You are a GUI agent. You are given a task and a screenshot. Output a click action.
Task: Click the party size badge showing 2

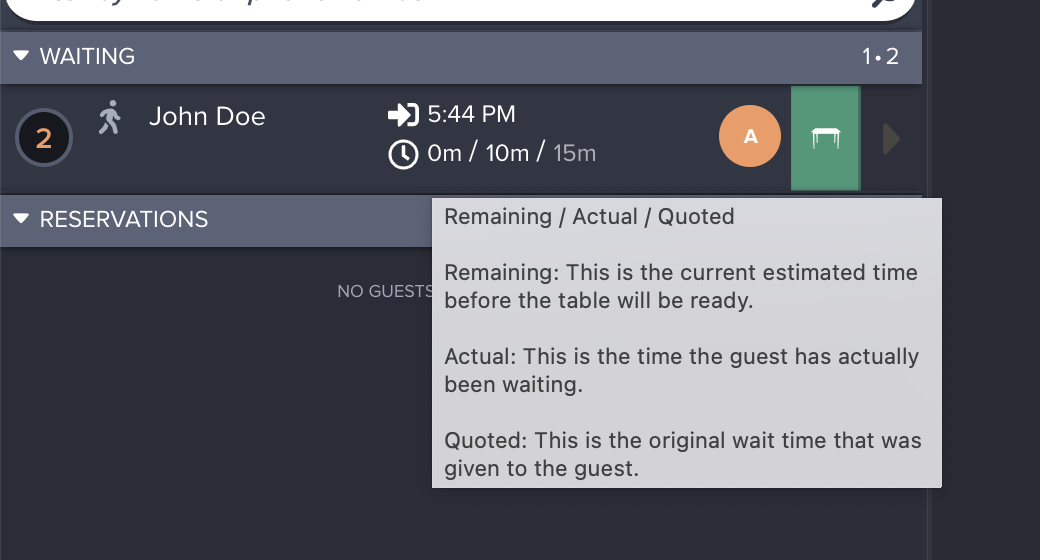pyautogui.click(x=44, y=138)
